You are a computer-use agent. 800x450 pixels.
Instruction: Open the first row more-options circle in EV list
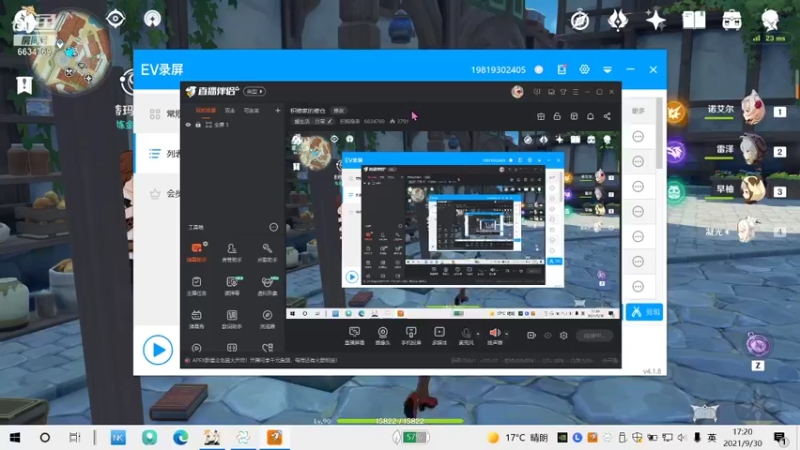click(638, 136)
